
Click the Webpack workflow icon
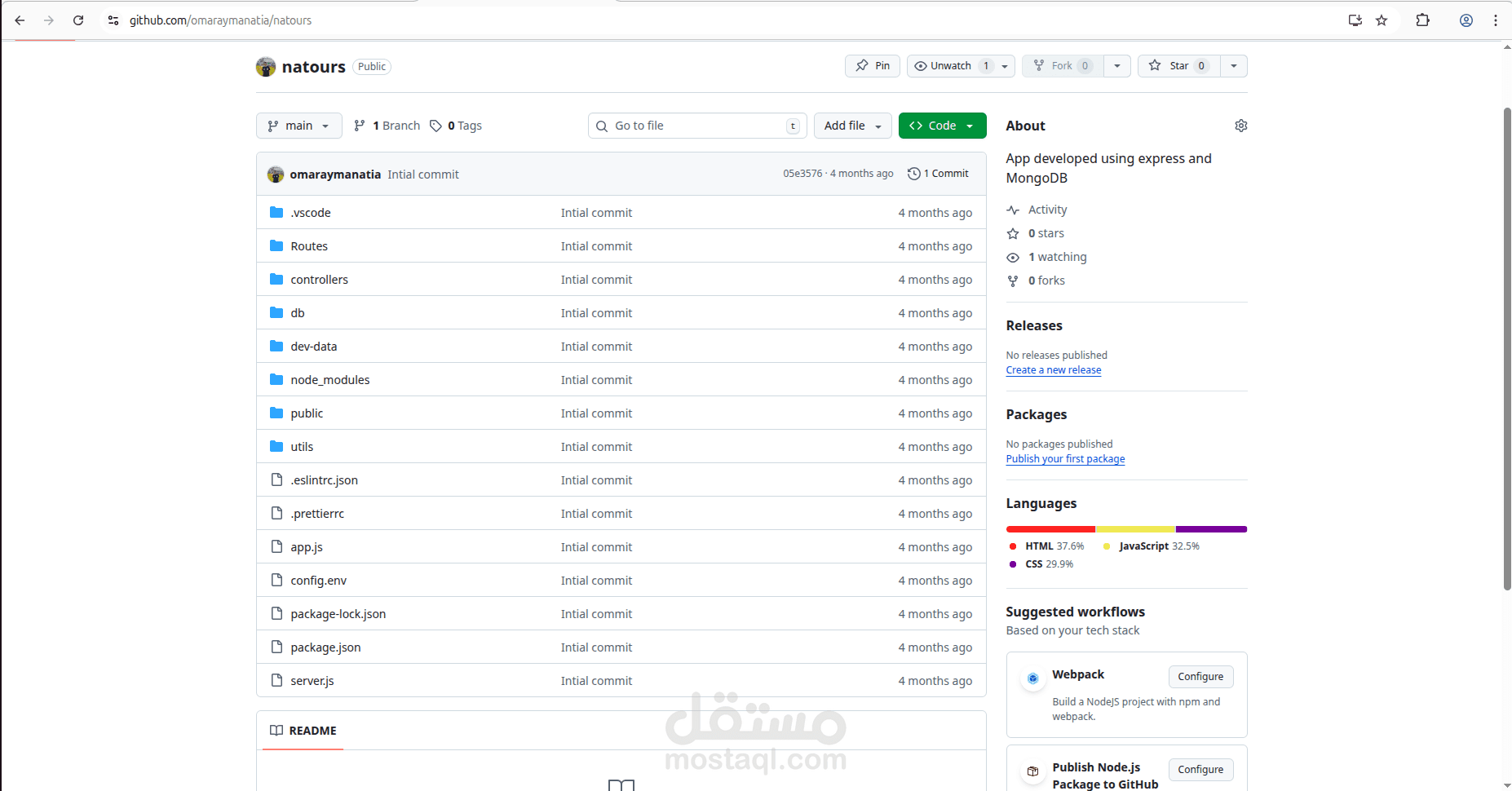coord(1033,678)
